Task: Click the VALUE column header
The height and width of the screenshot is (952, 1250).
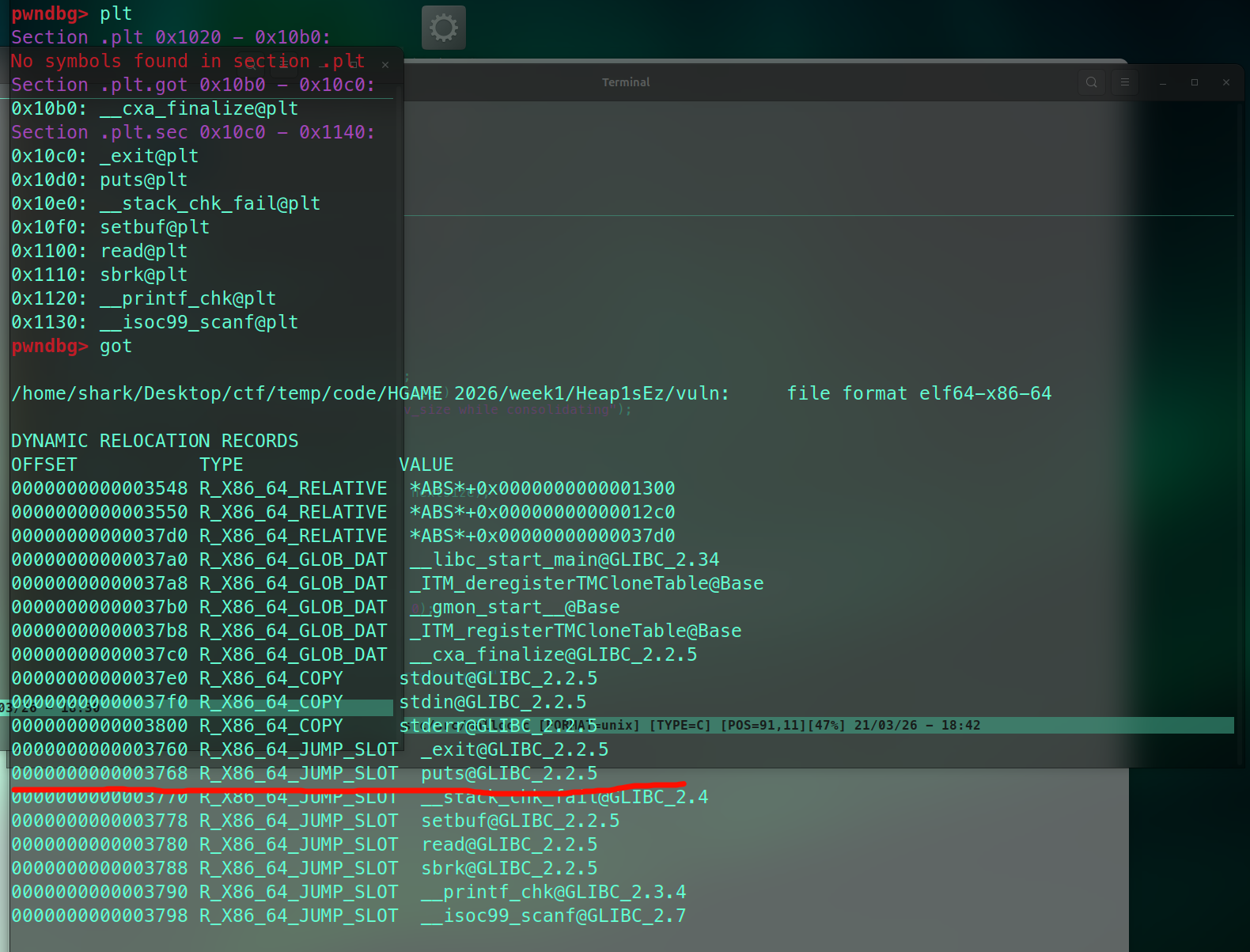Action: coord(426,465)
